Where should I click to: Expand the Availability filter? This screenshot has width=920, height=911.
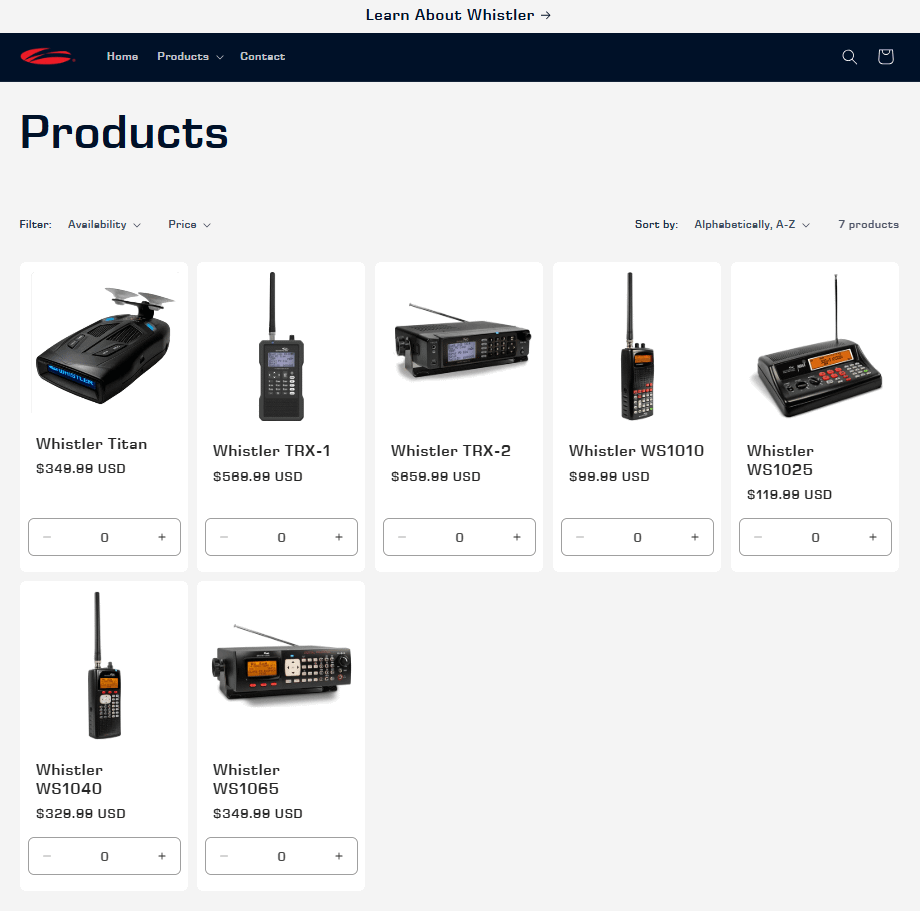(104, 224)
